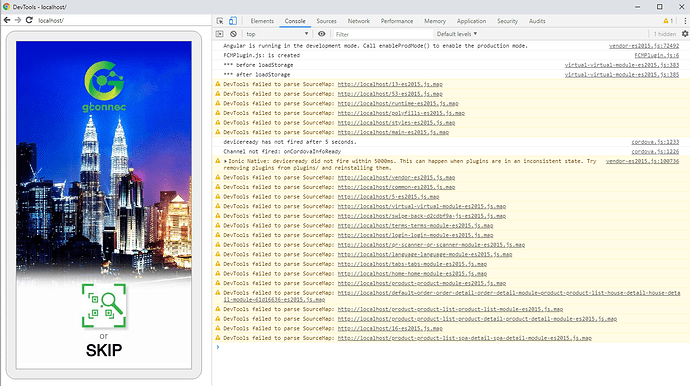Open the vendor-es2015.js:72492 source link
The height and width of the screenshot is (386, 690).
tap(644, 46)
